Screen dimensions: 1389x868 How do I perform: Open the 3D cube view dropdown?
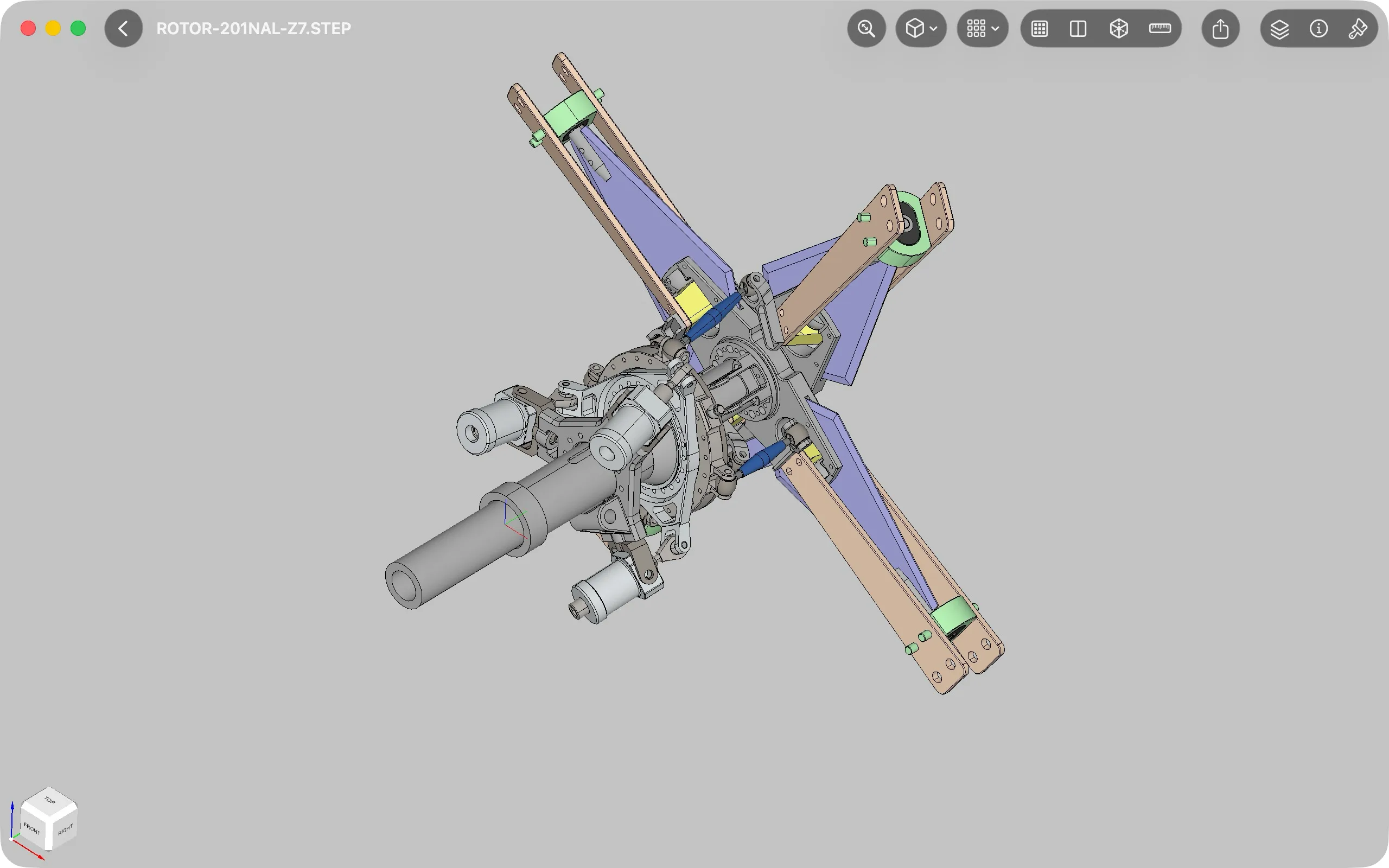921,28
